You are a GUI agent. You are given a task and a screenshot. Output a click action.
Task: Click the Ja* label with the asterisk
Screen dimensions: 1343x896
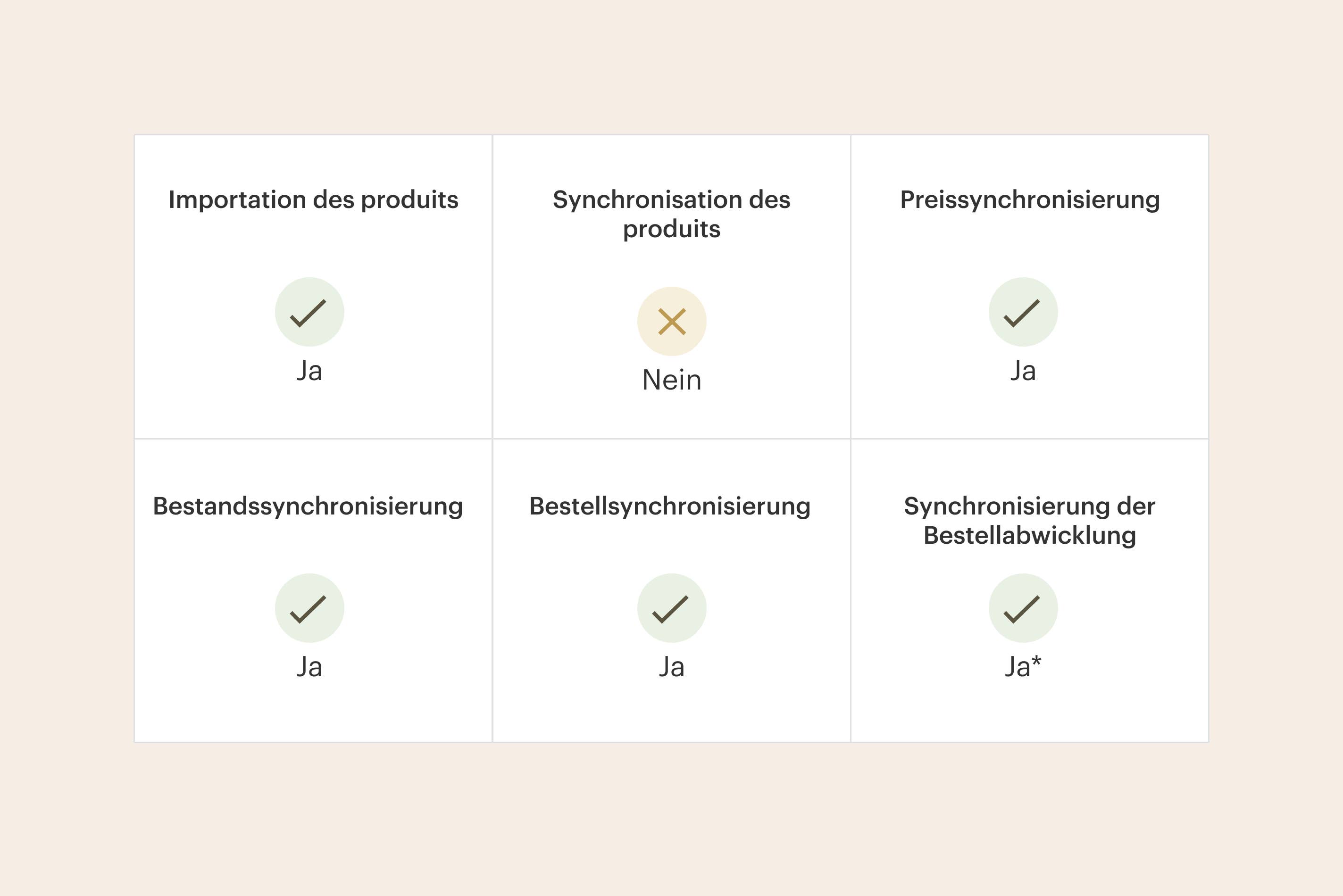click(x=1023, y=667)
